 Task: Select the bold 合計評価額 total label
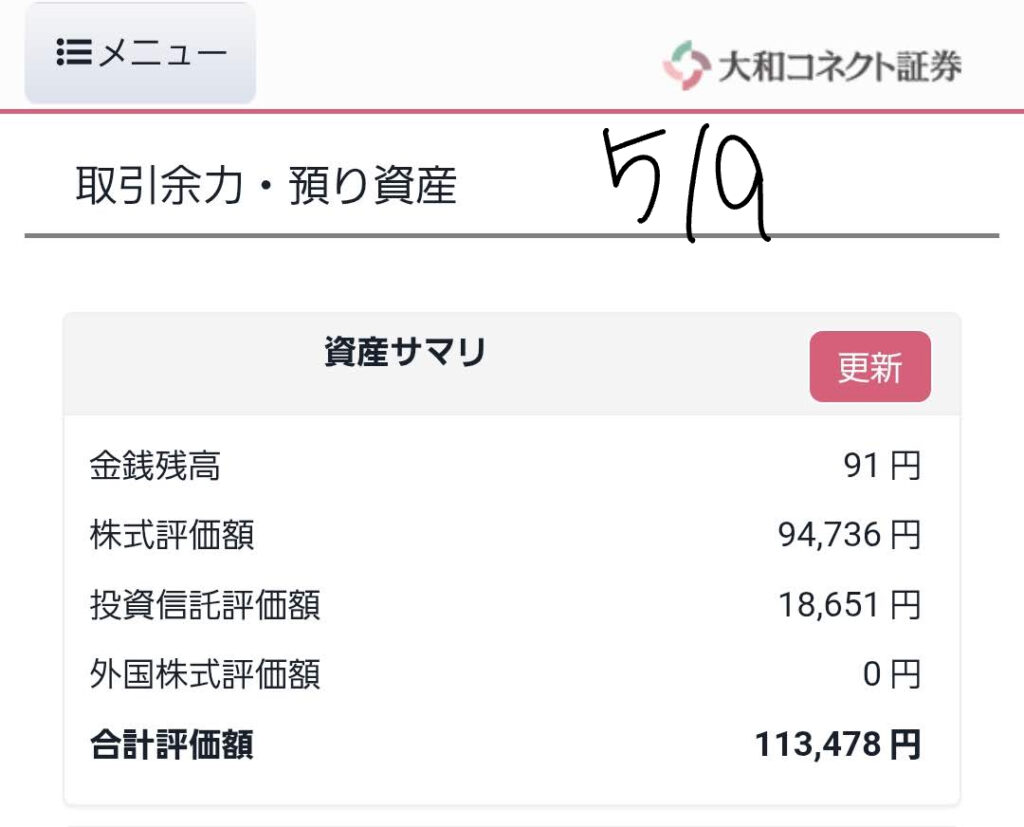(x=172, y=745)
